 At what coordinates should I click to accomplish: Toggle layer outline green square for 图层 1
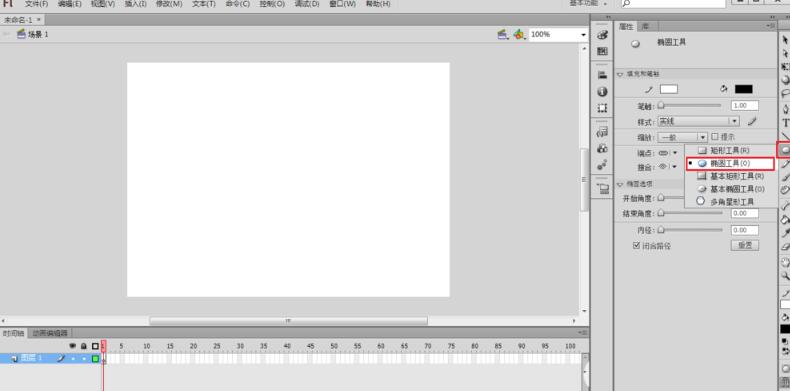95,358
